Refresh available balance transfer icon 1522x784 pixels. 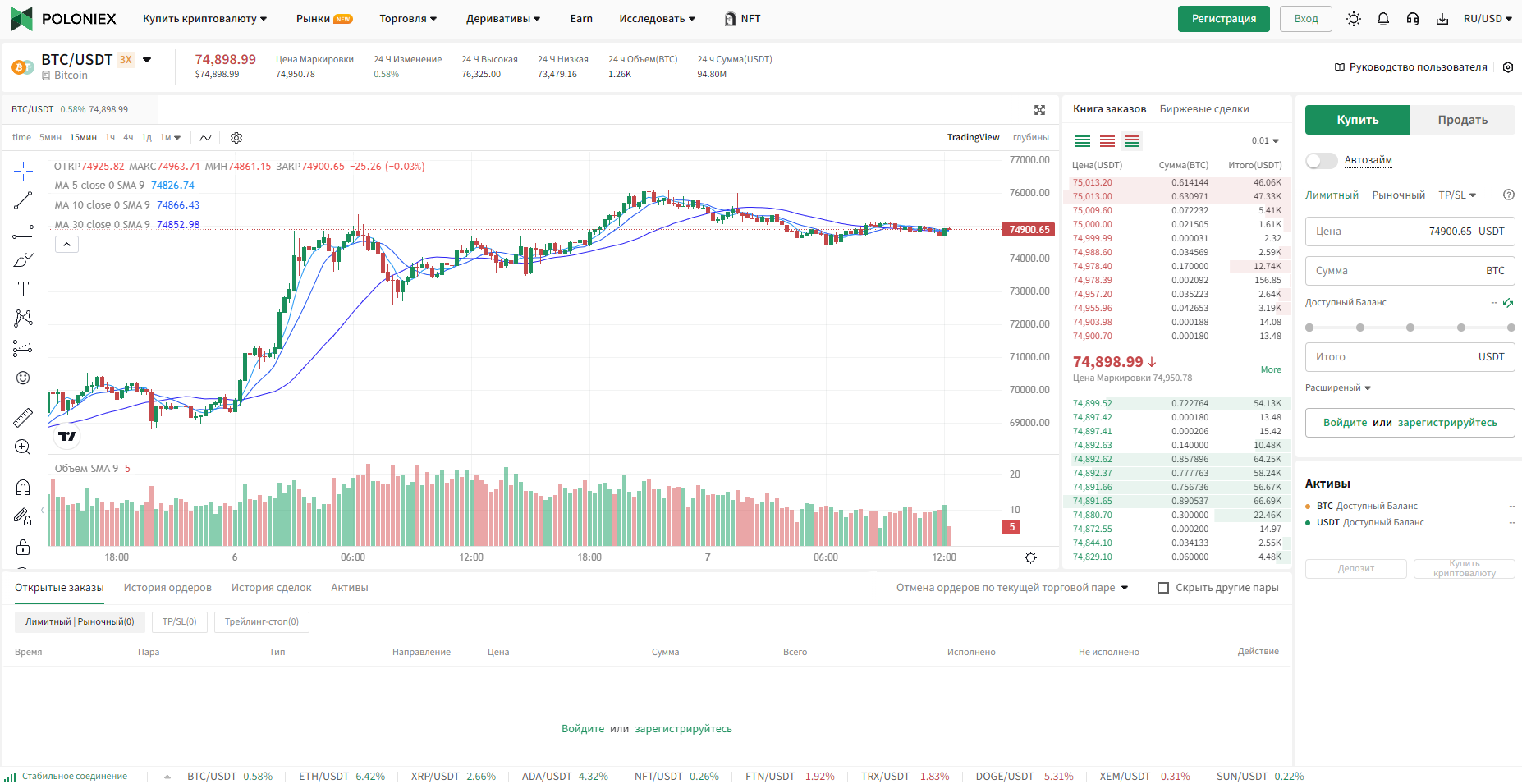pyautogui.click(x=1508, y=303)
